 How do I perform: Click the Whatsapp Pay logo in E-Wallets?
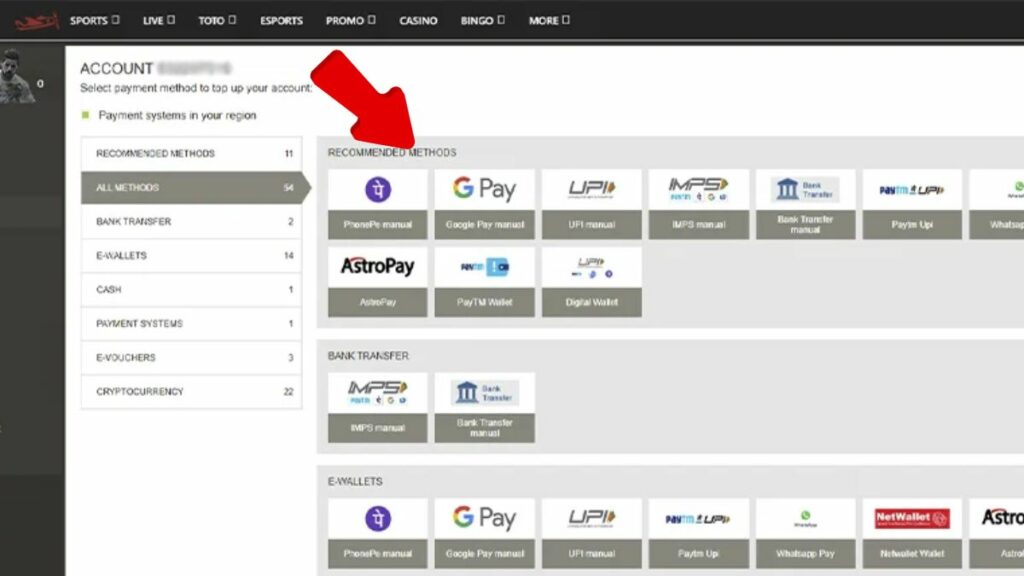point(805,519)
